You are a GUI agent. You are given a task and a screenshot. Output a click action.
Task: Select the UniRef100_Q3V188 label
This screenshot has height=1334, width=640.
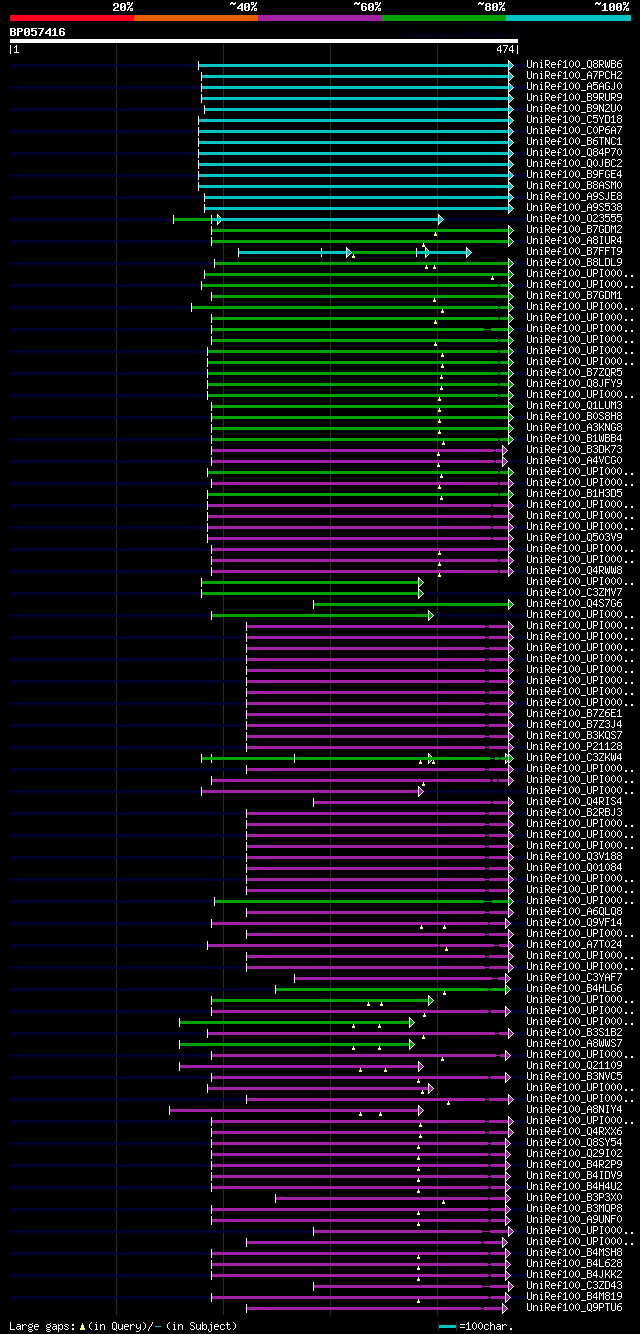pos(574,856)
